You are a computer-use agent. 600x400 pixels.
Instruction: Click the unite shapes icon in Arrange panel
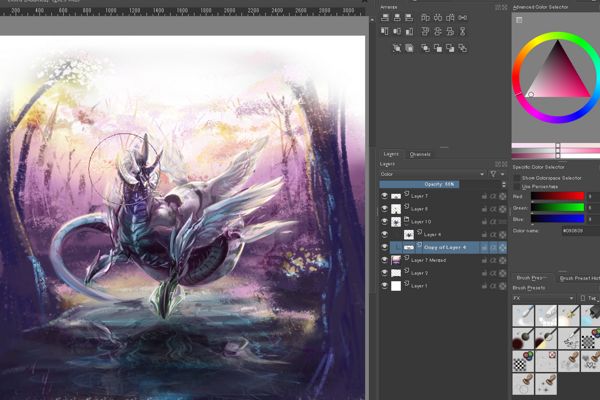(425, 48)
